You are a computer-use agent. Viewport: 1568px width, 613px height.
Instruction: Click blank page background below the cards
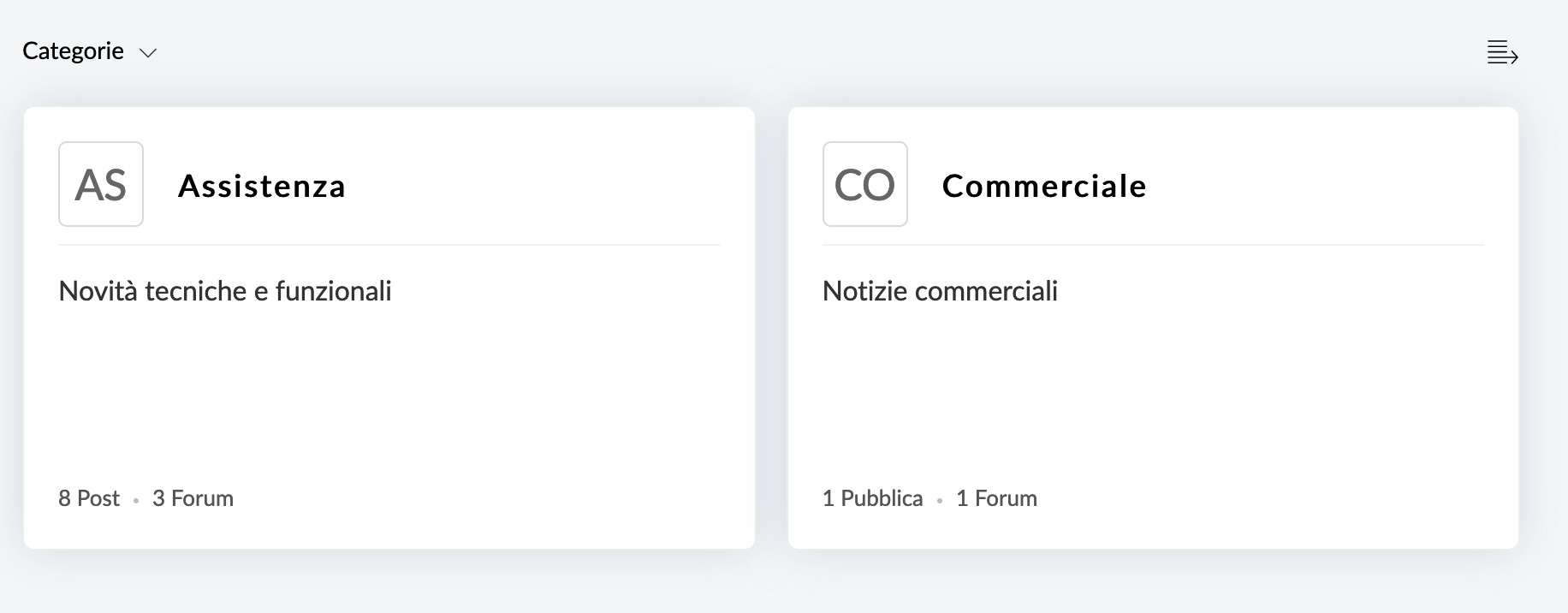[x=770, y=586]
